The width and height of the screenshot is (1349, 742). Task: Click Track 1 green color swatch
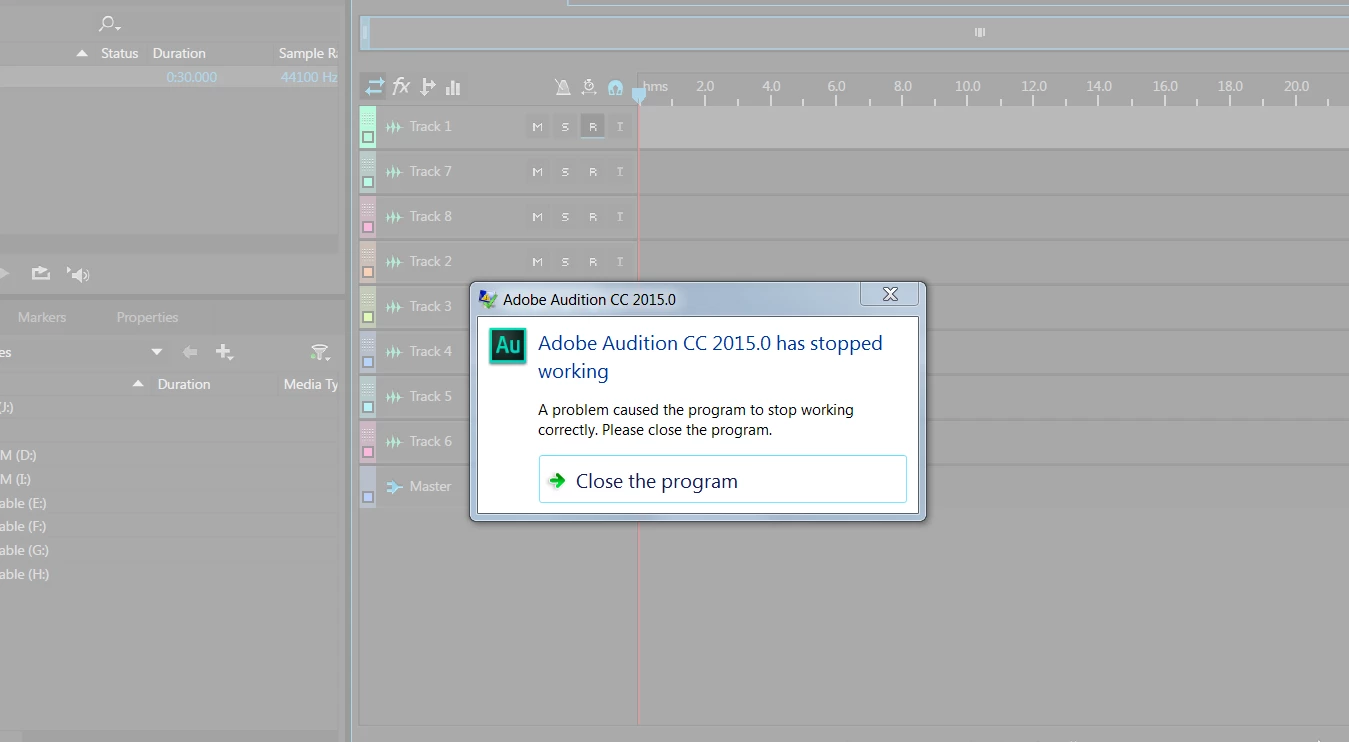[x=368, y=137]
